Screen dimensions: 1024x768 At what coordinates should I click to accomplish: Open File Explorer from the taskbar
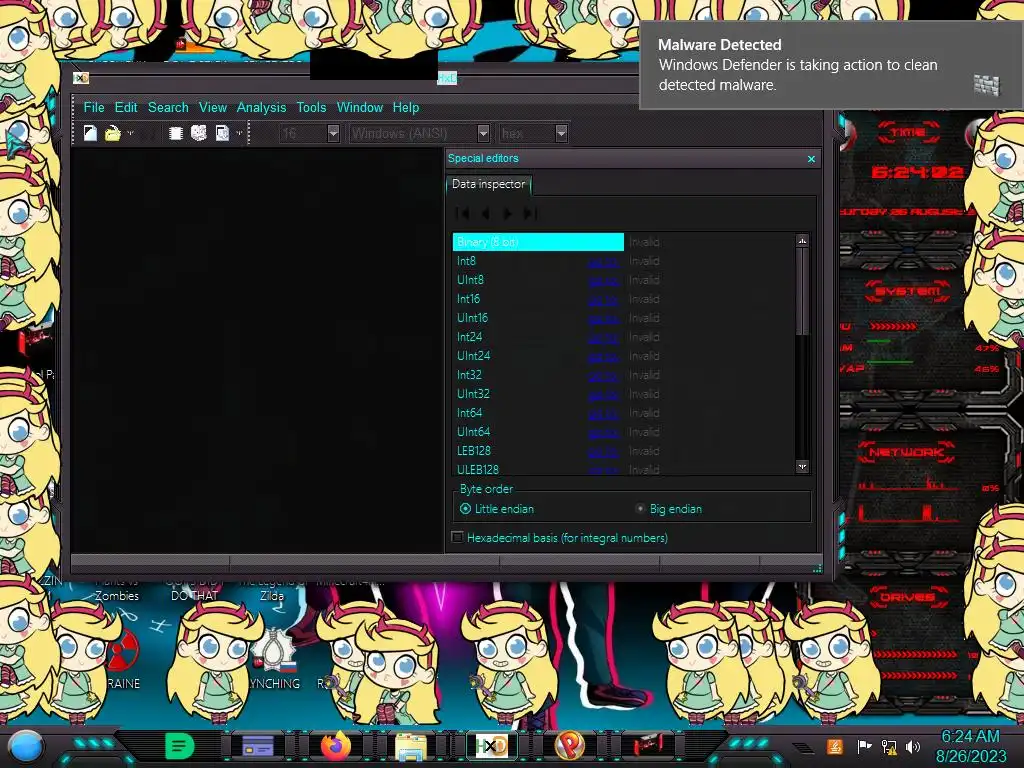(411, 747)
